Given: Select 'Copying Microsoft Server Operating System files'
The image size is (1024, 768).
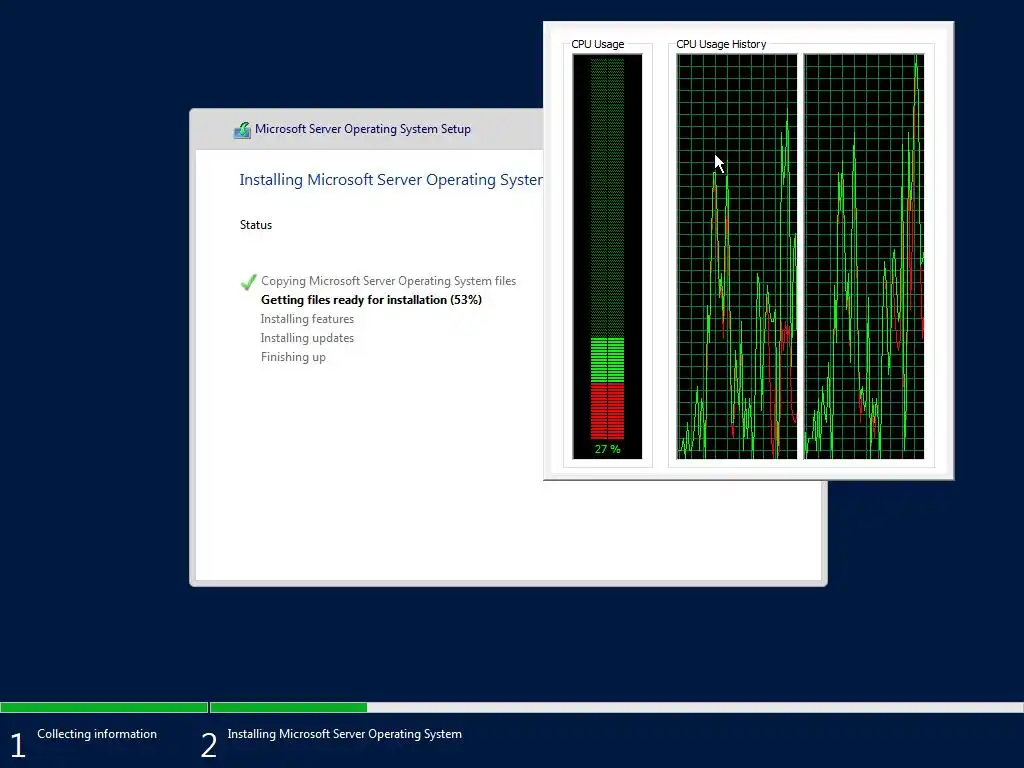Looking at the screenshot, I should pos(389,281).
